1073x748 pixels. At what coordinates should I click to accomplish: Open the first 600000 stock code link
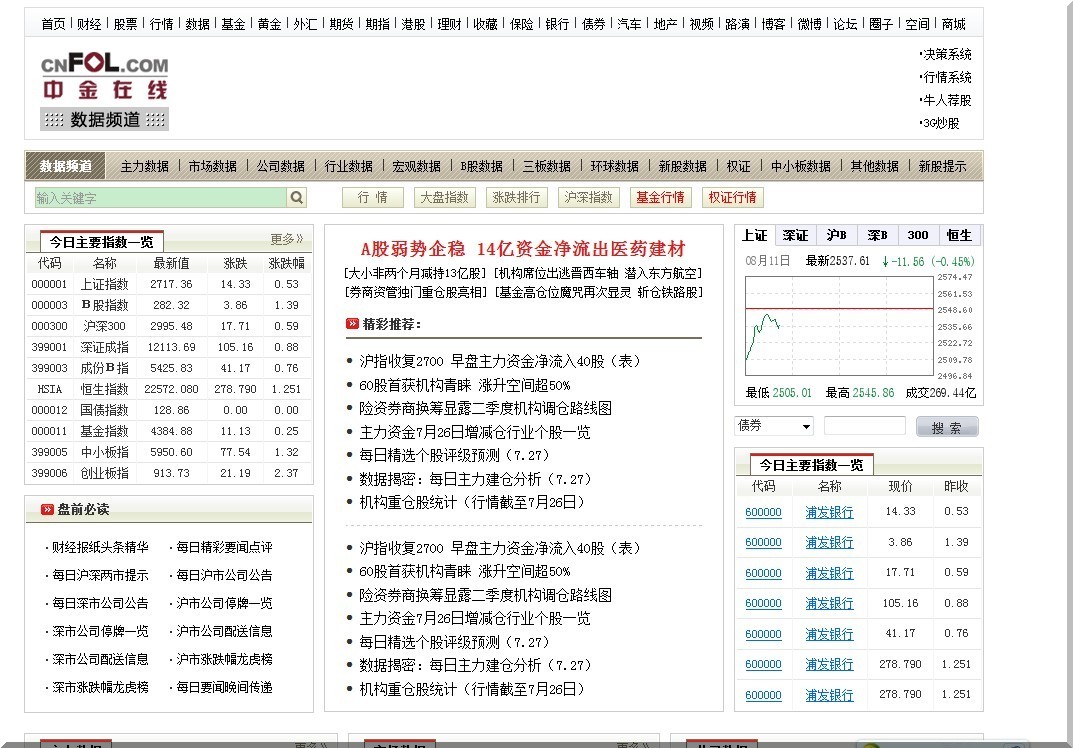[763, 512]
